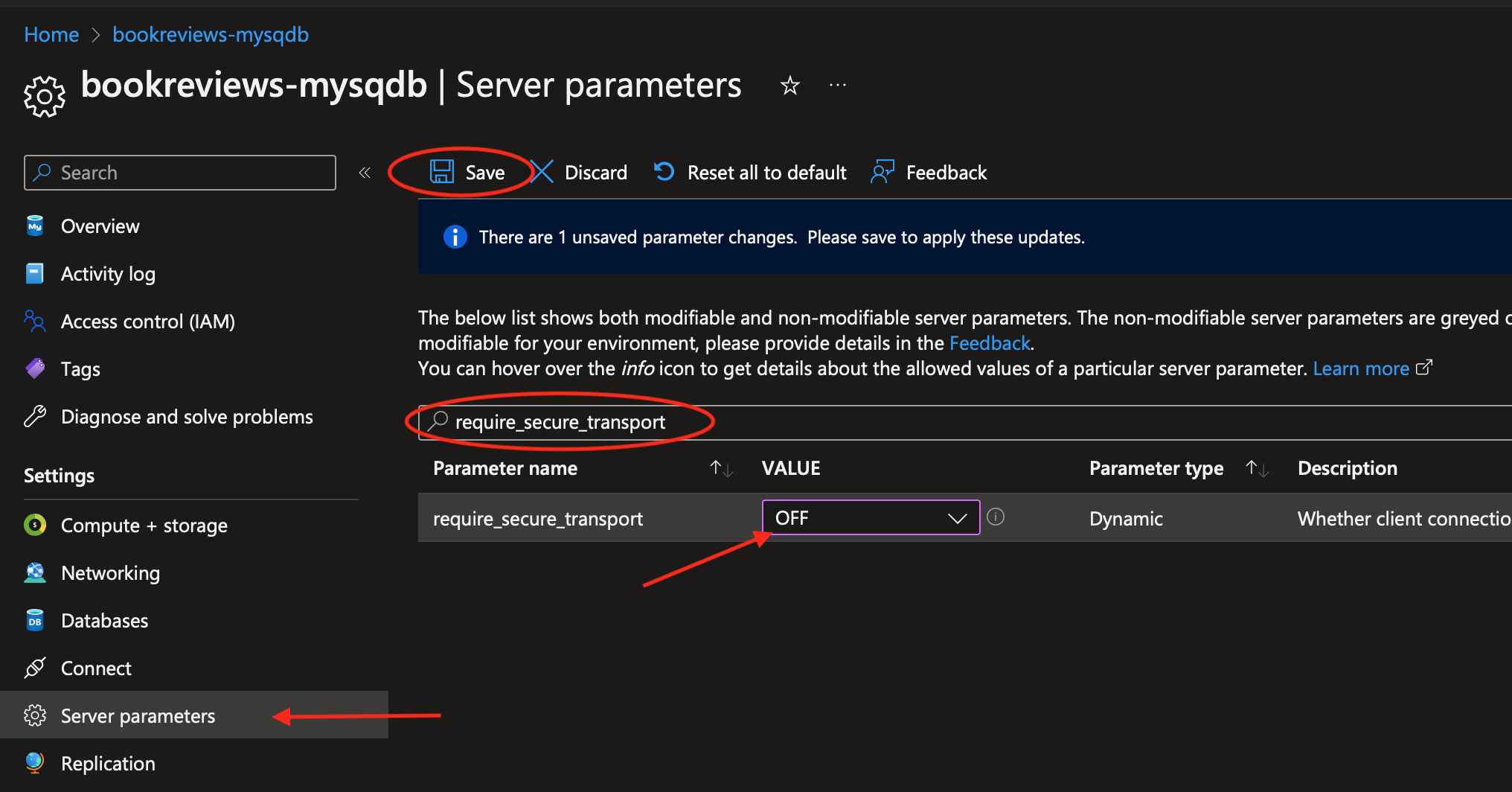Screen dimensions: 1512x792
Task: Favorite this page with the star icon
Action: coord(789,86)
